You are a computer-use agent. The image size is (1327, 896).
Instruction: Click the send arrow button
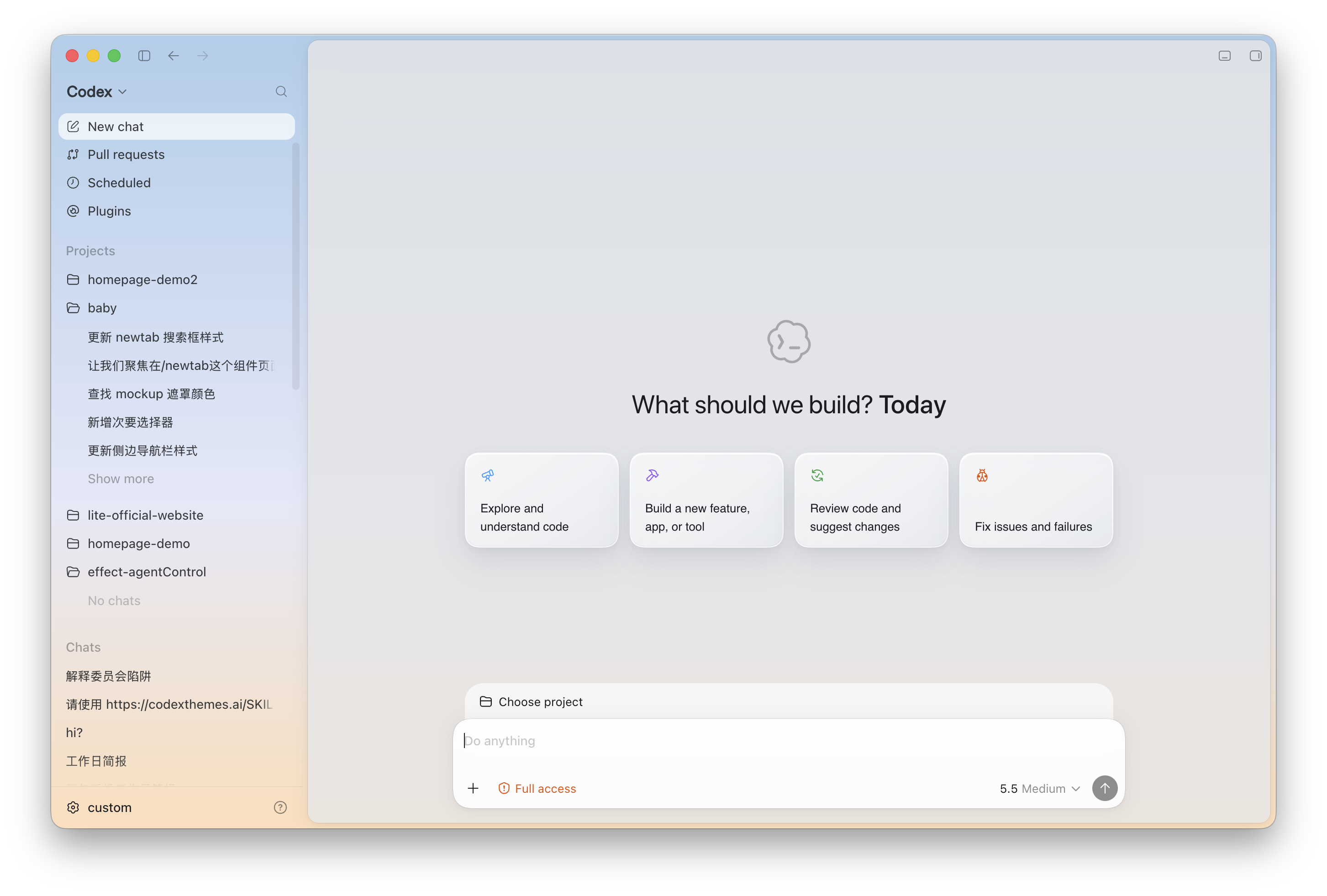(x=1105, y=789)
